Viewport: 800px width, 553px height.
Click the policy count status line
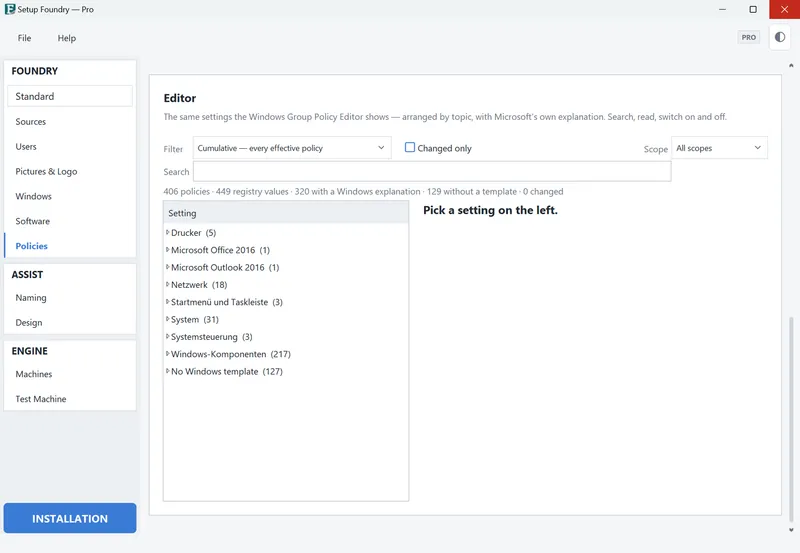pos(363,192)
